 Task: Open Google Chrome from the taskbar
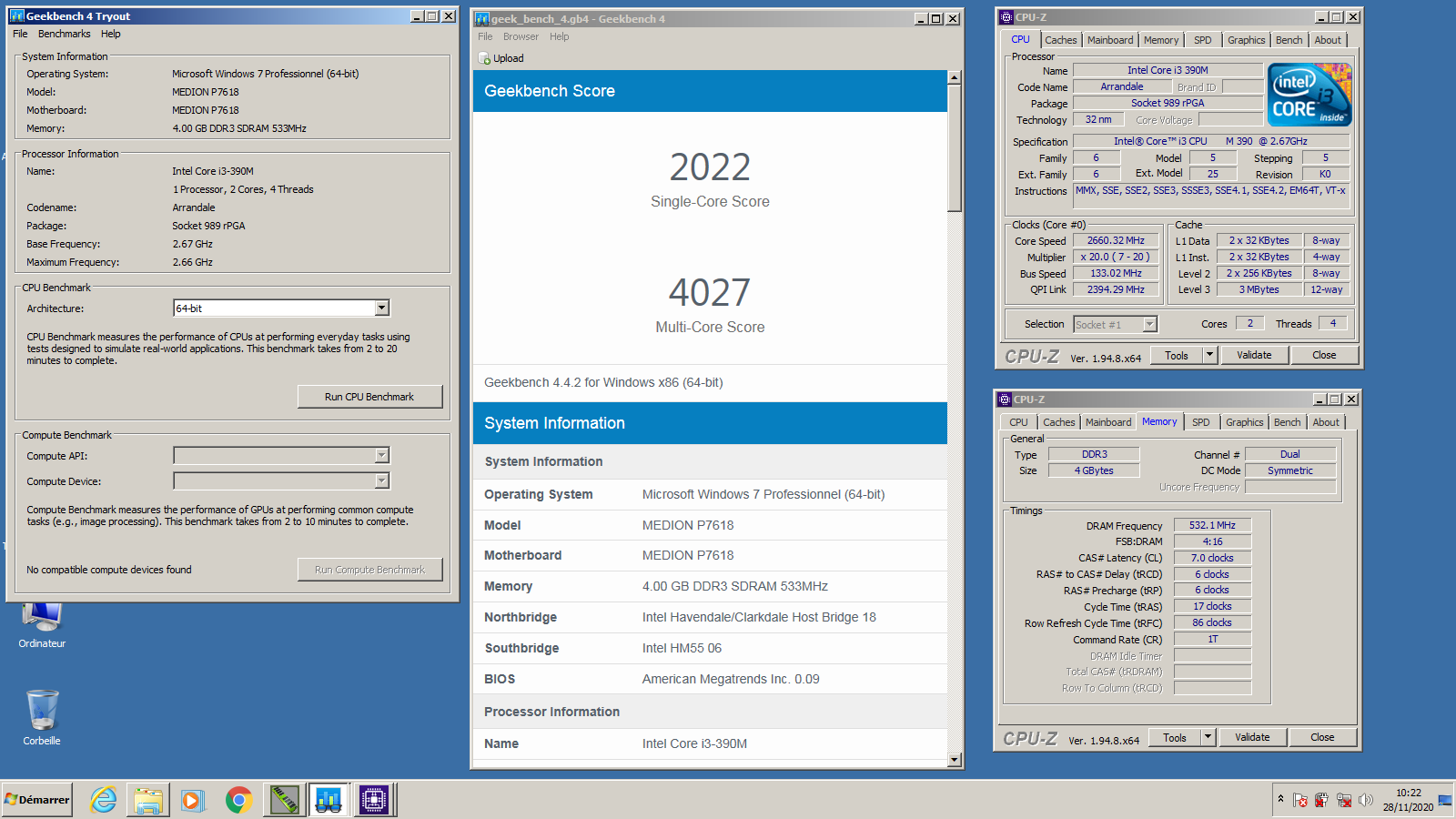[x=238, y=800]
